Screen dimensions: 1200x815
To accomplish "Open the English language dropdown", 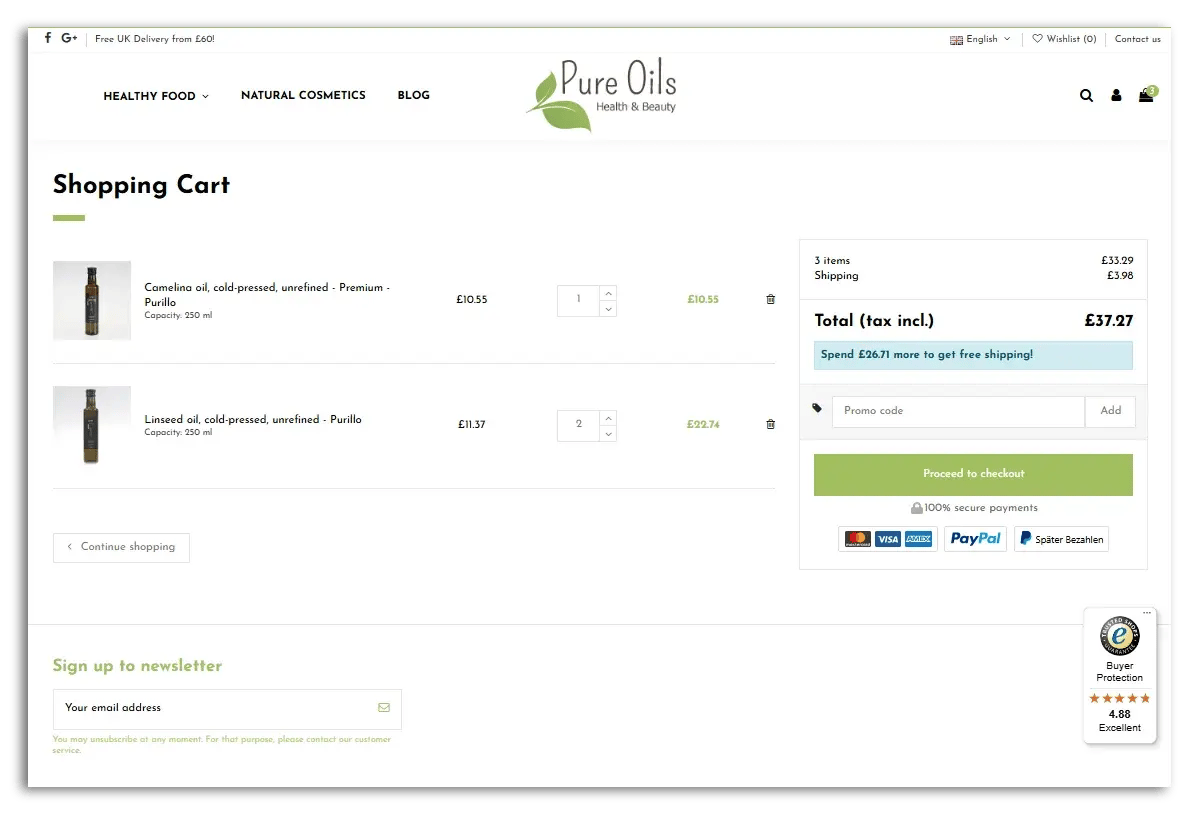I will coord(979,39).
